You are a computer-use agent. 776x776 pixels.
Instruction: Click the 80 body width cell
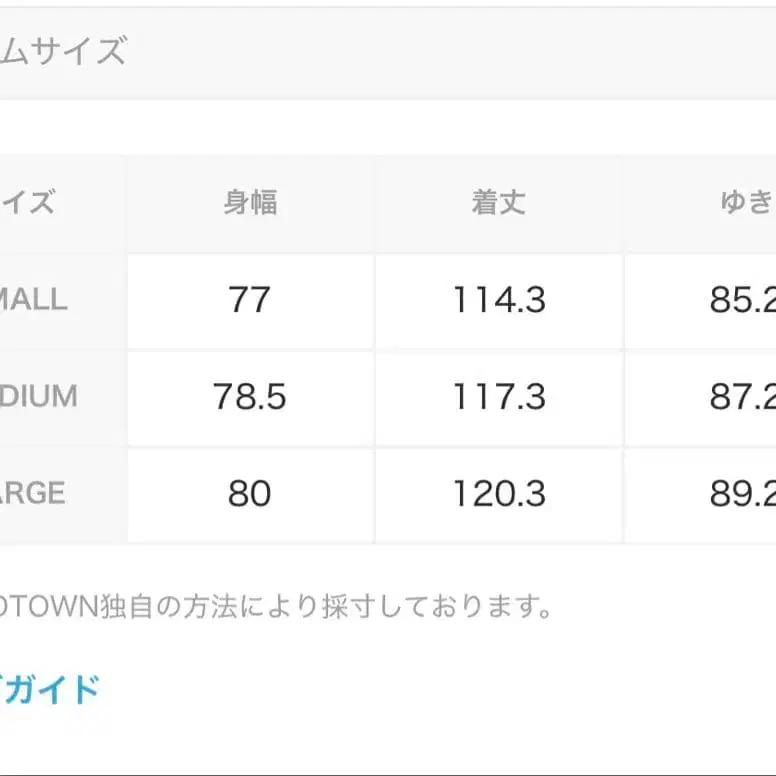[x=250, y=494]
